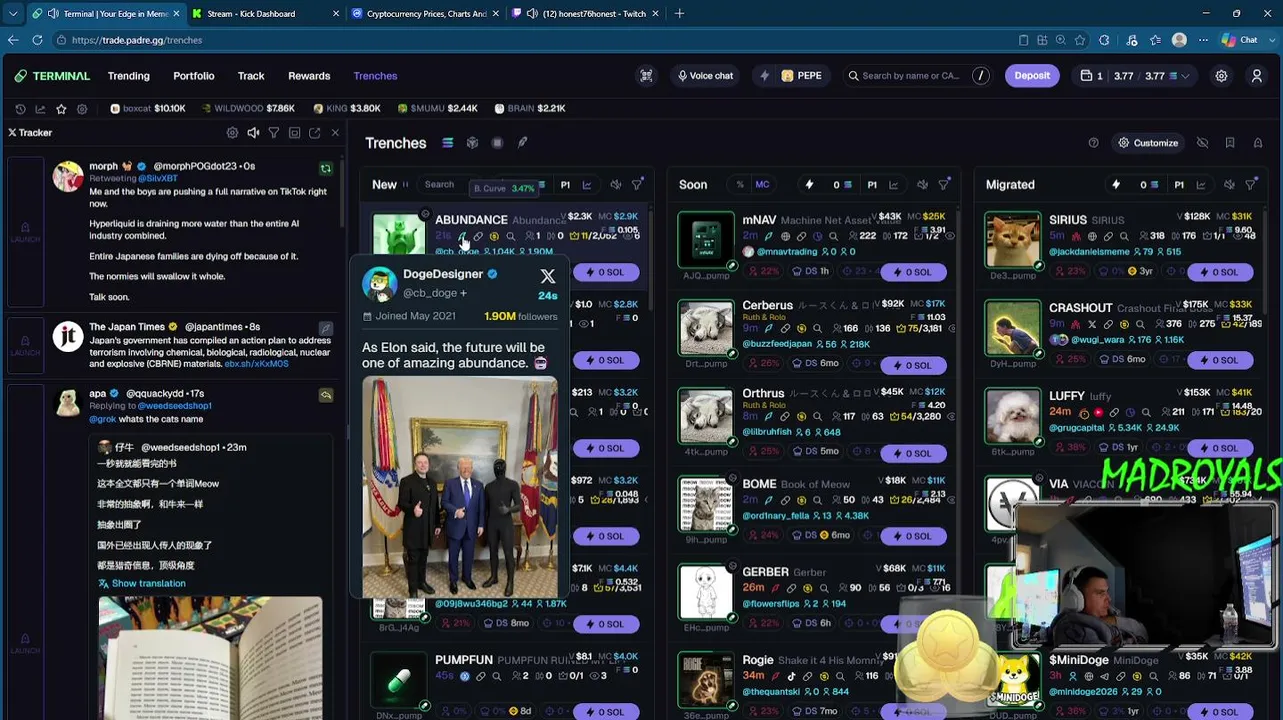Quick buy SIRIUS with 0 SOL
The image size is (1283, 720).
point(1219,272)
